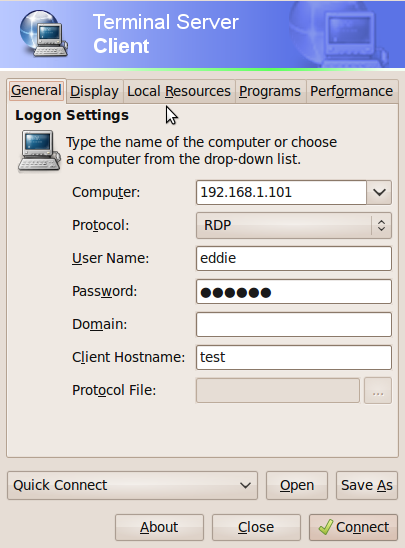This screenshot has width=405, height=548.
Task: Click the User Name field
Action: point(294,258)
